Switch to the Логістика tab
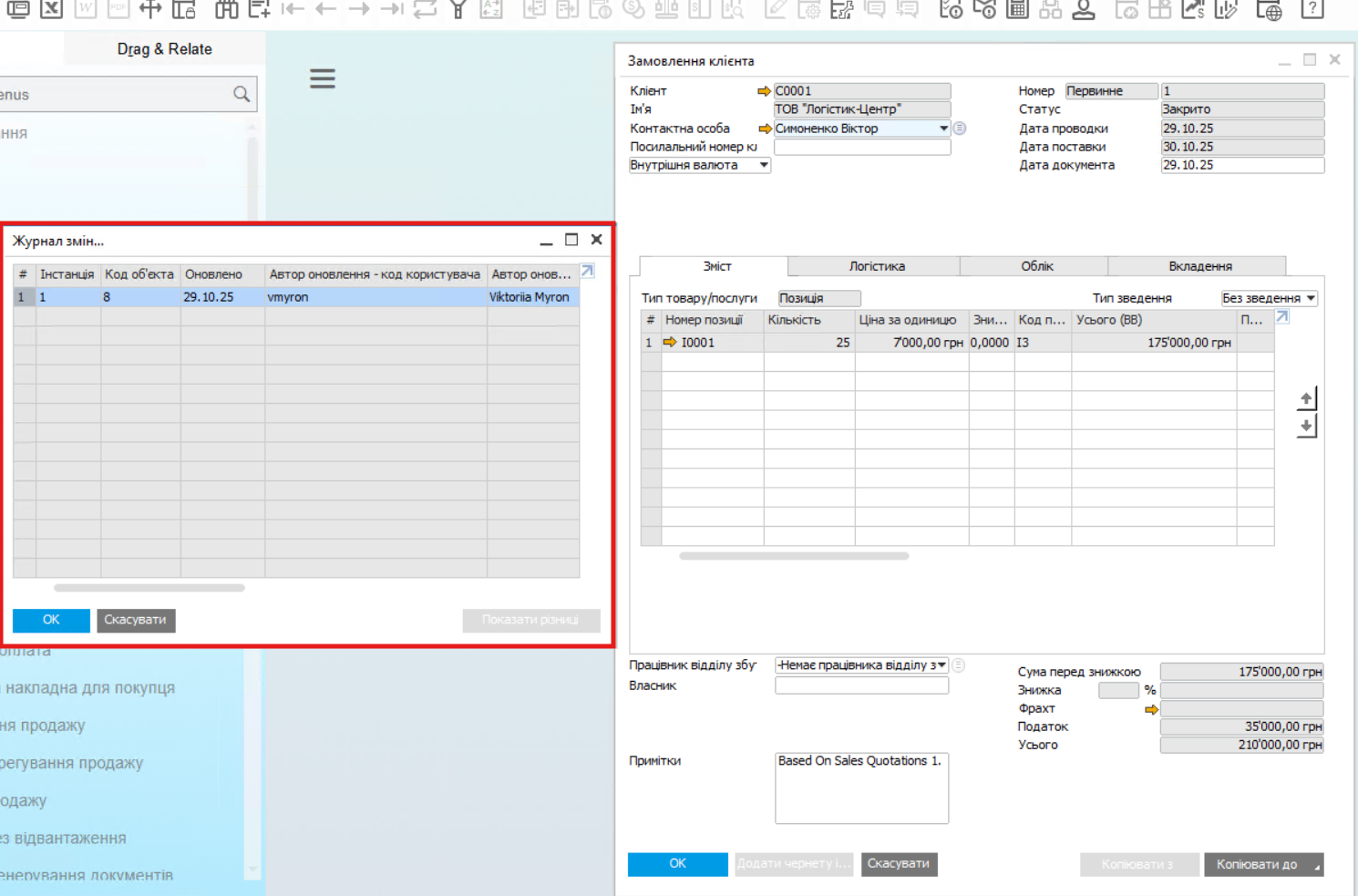The height and width of the screenshot is (896, 1358). 876,266
